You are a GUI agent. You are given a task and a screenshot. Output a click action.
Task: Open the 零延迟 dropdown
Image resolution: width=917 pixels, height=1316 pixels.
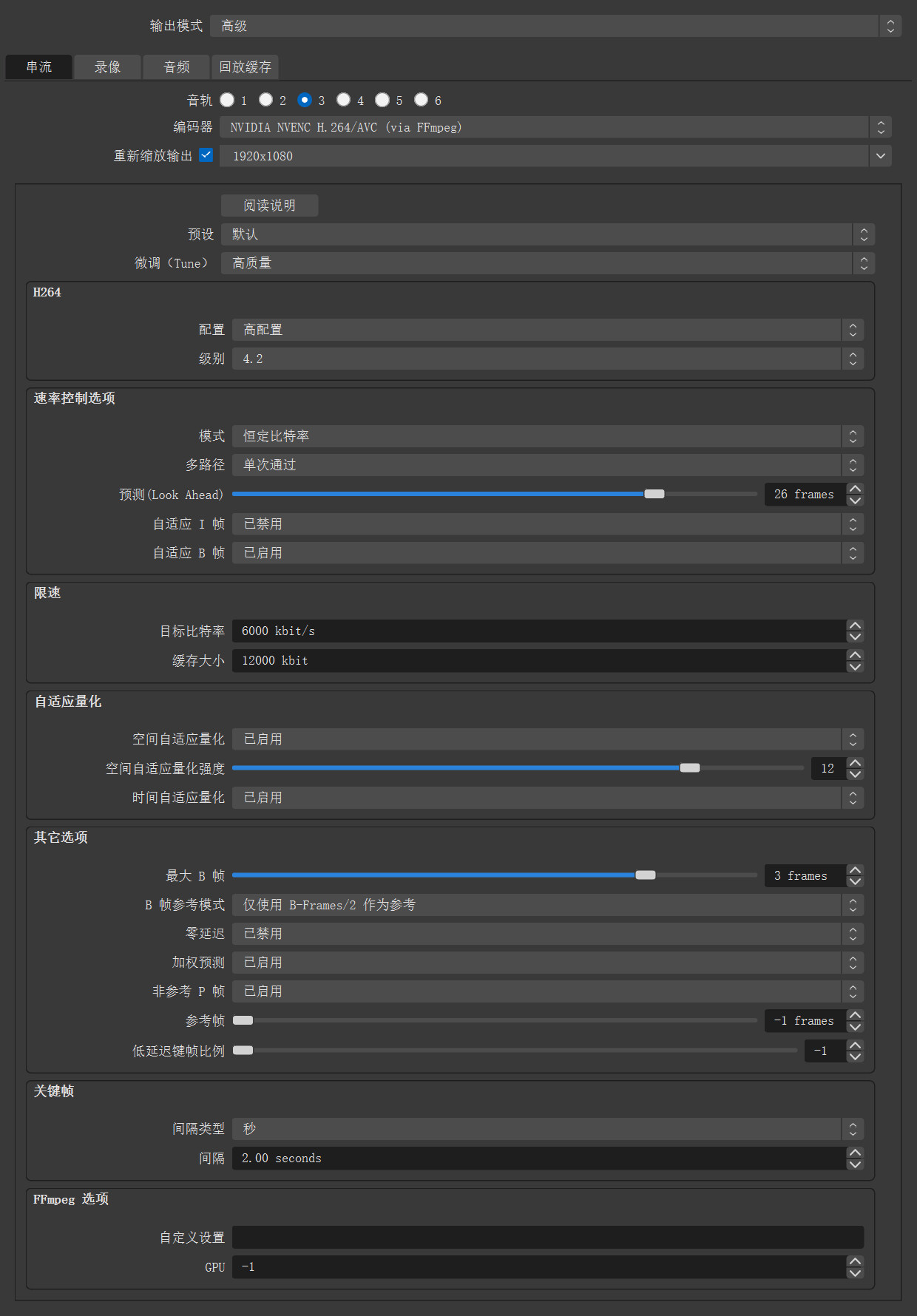pyautogui.click(x=548, y=934)
